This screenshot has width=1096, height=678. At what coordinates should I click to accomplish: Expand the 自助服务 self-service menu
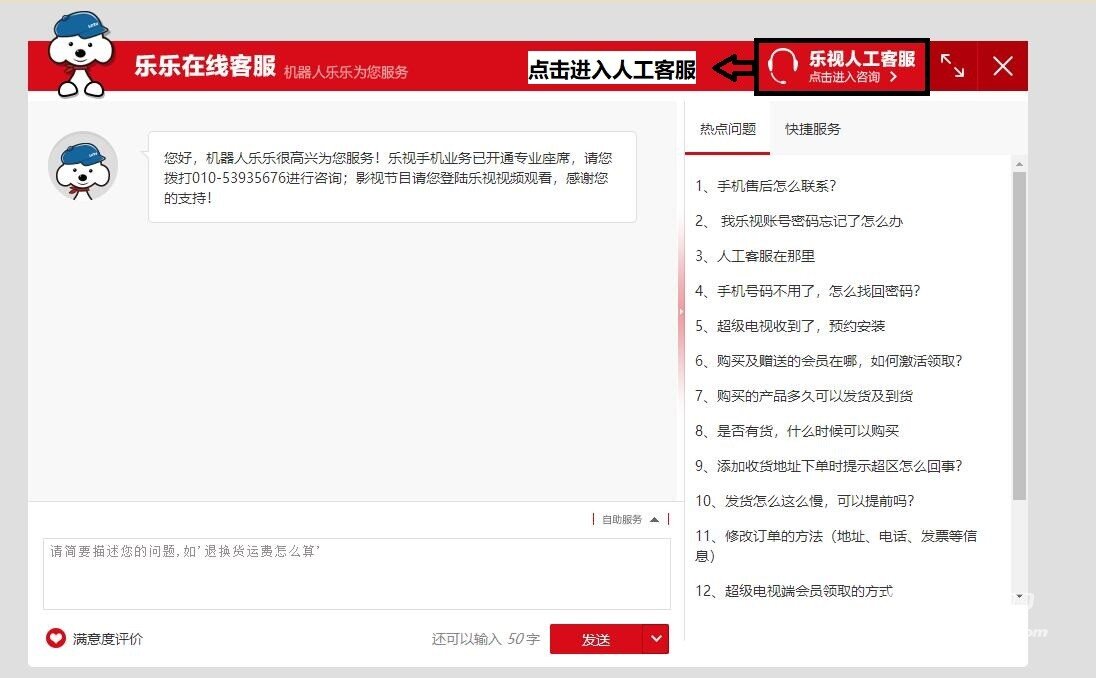coord(630,519)
